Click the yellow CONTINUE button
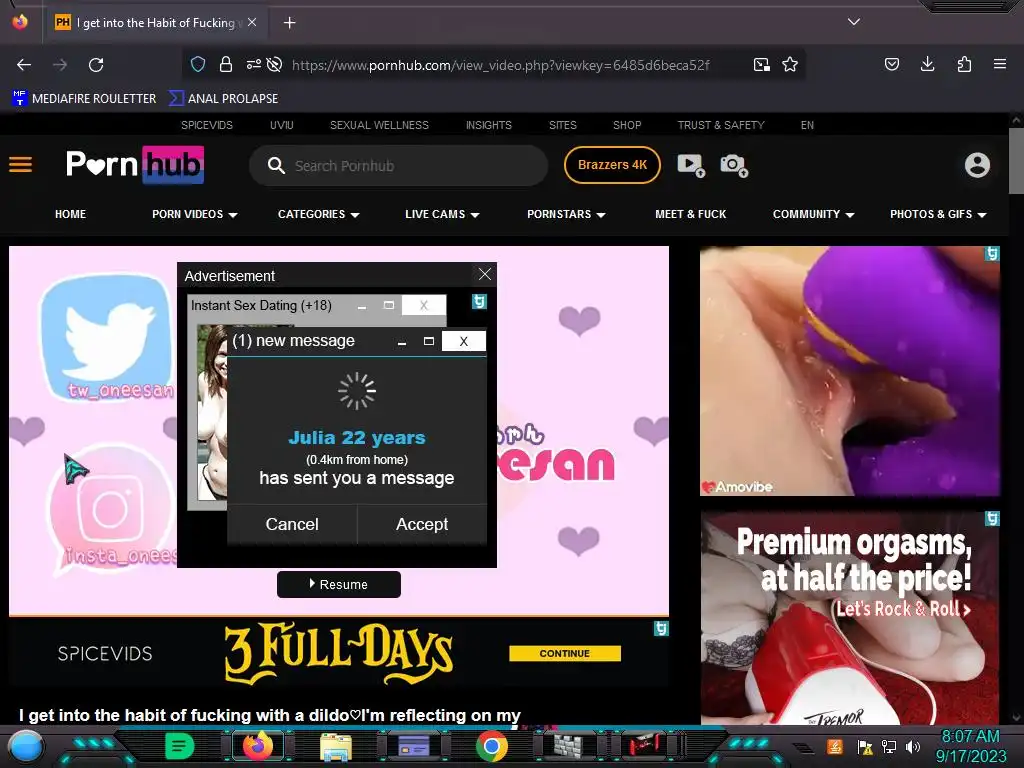The image size is (1024, 768). tap(565, 653)
